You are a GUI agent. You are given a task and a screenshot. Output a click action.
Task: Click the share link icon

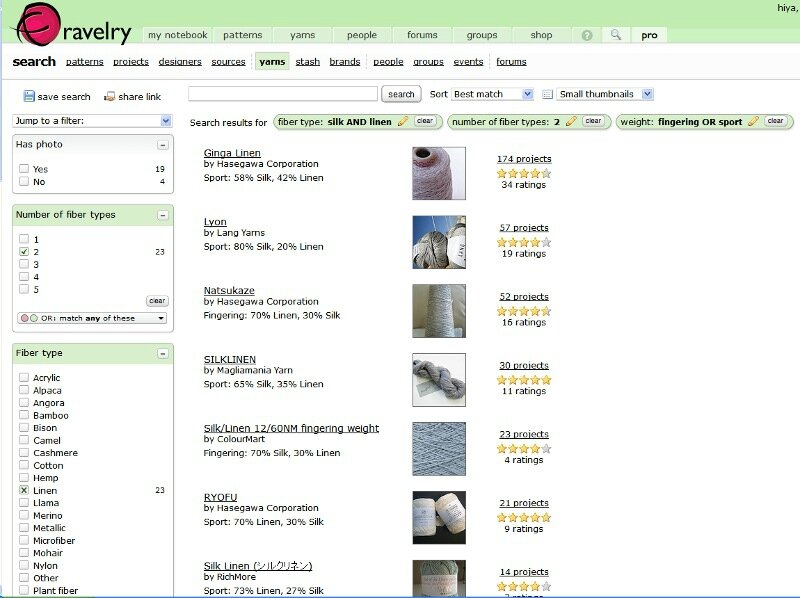click(x=109, y=96)
